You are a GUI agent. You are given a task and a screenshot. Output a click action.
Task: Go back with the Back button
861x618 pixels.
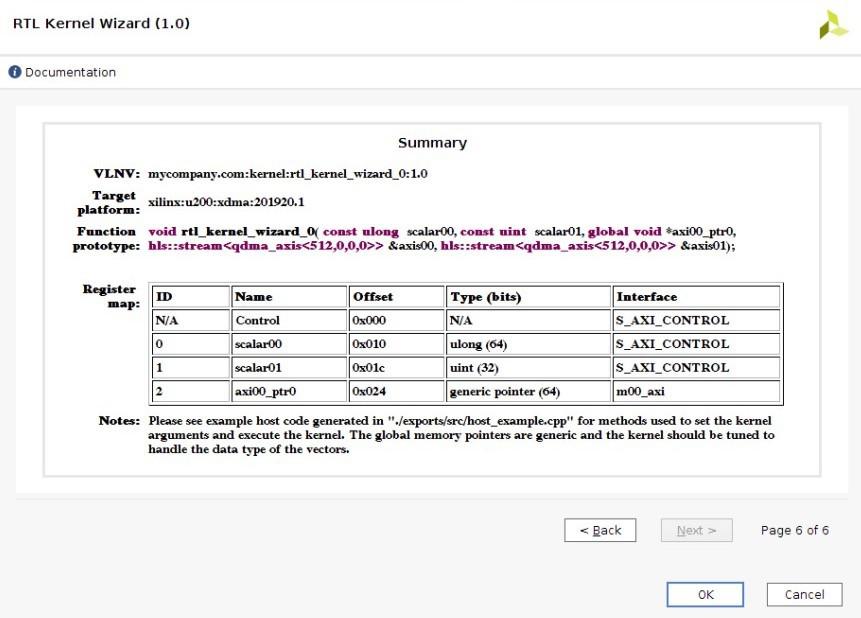pyautogui.click(x=600, y=530)
